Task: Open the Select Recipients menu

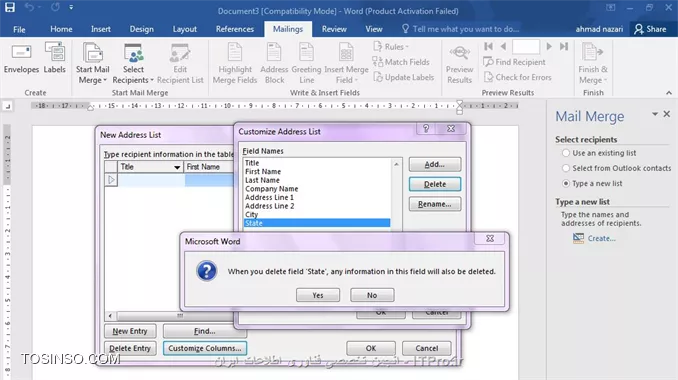Action: (133, 64)
